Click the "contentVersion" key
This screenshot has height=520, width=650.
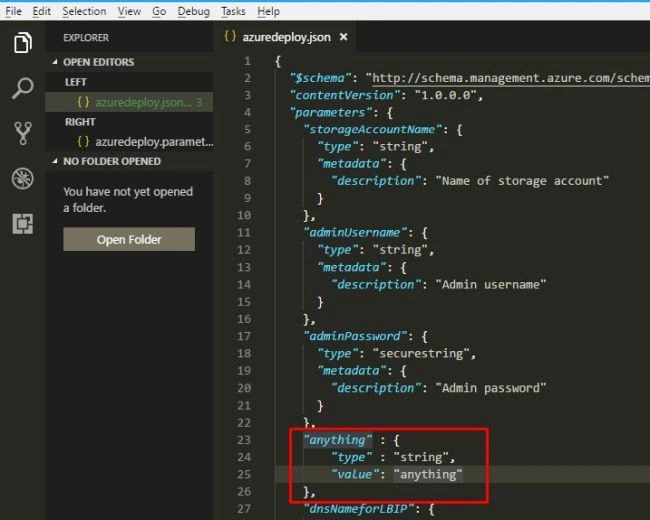(x=344, y=95)
